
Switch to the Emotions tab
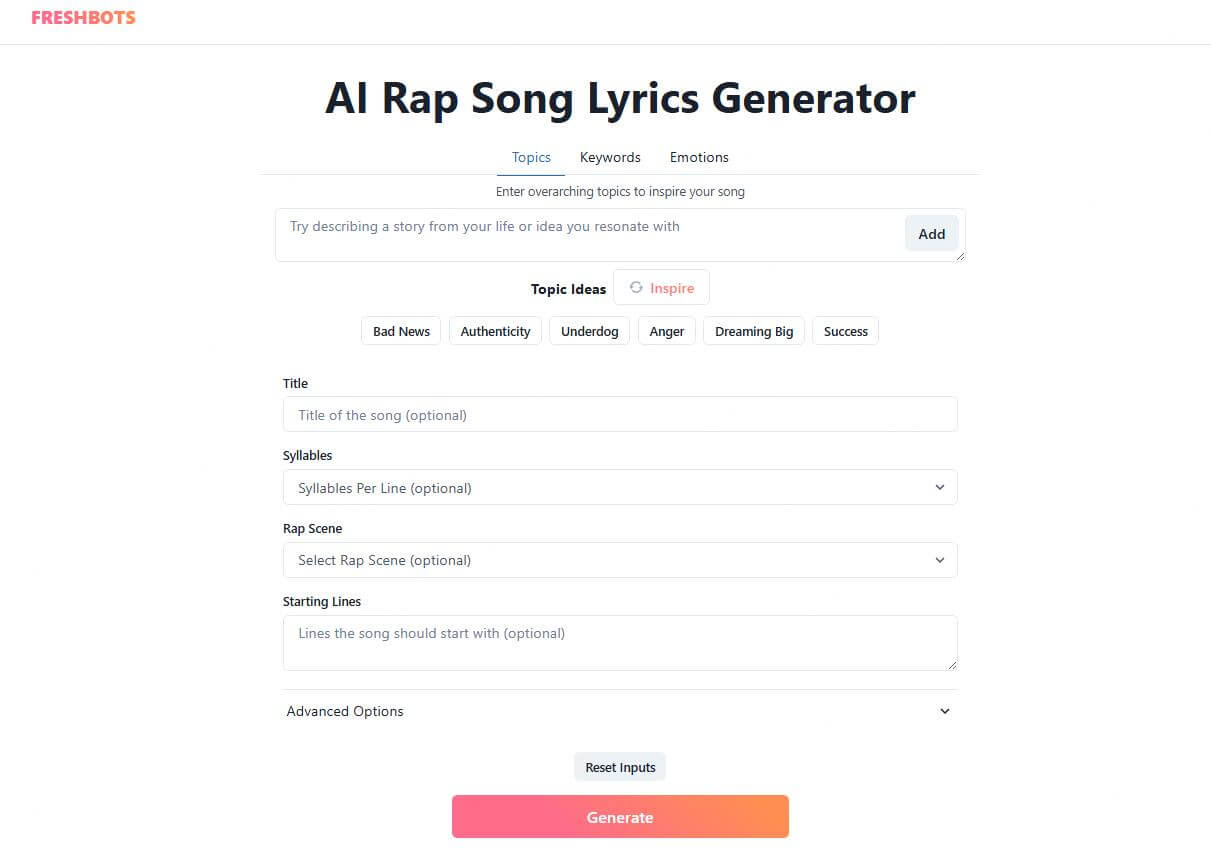tap(698, 157)
